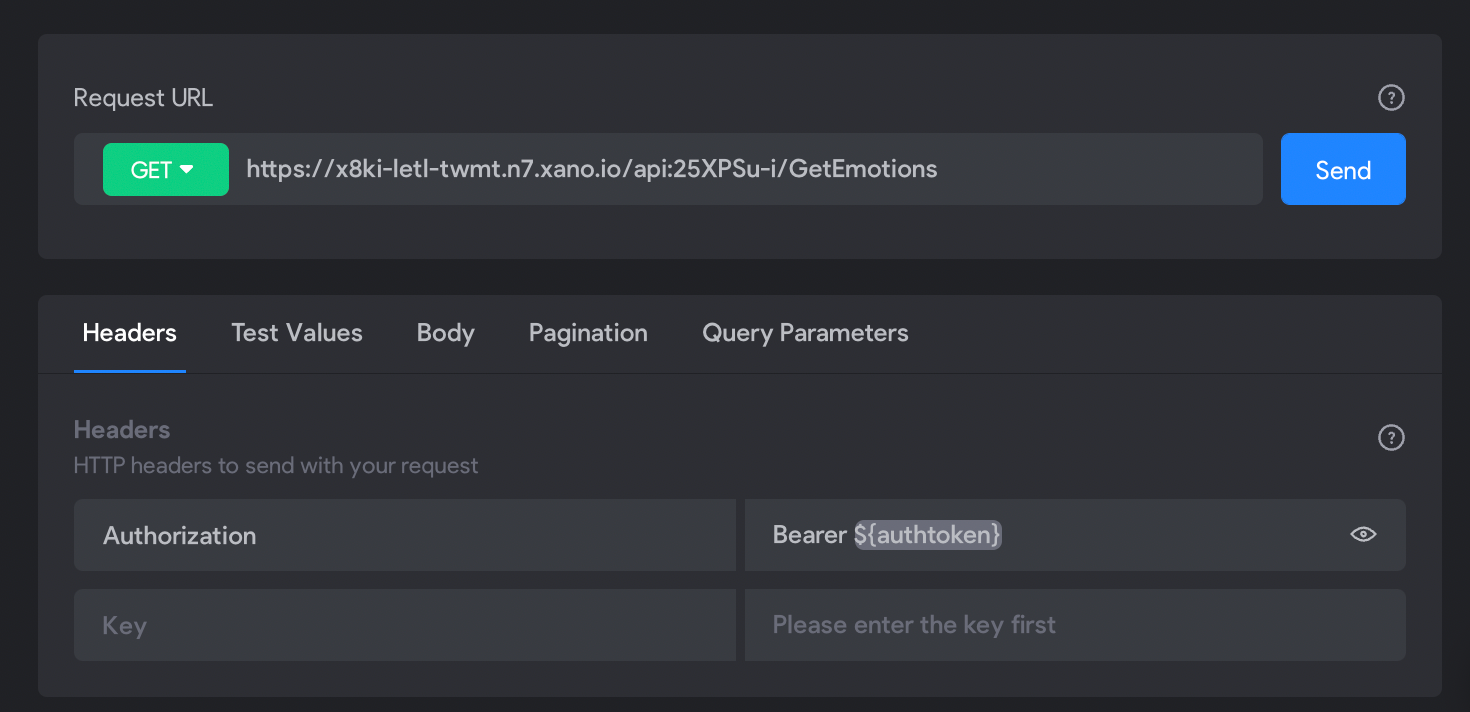Select the ${authtoken} variable chip

(x=928, y=535)
